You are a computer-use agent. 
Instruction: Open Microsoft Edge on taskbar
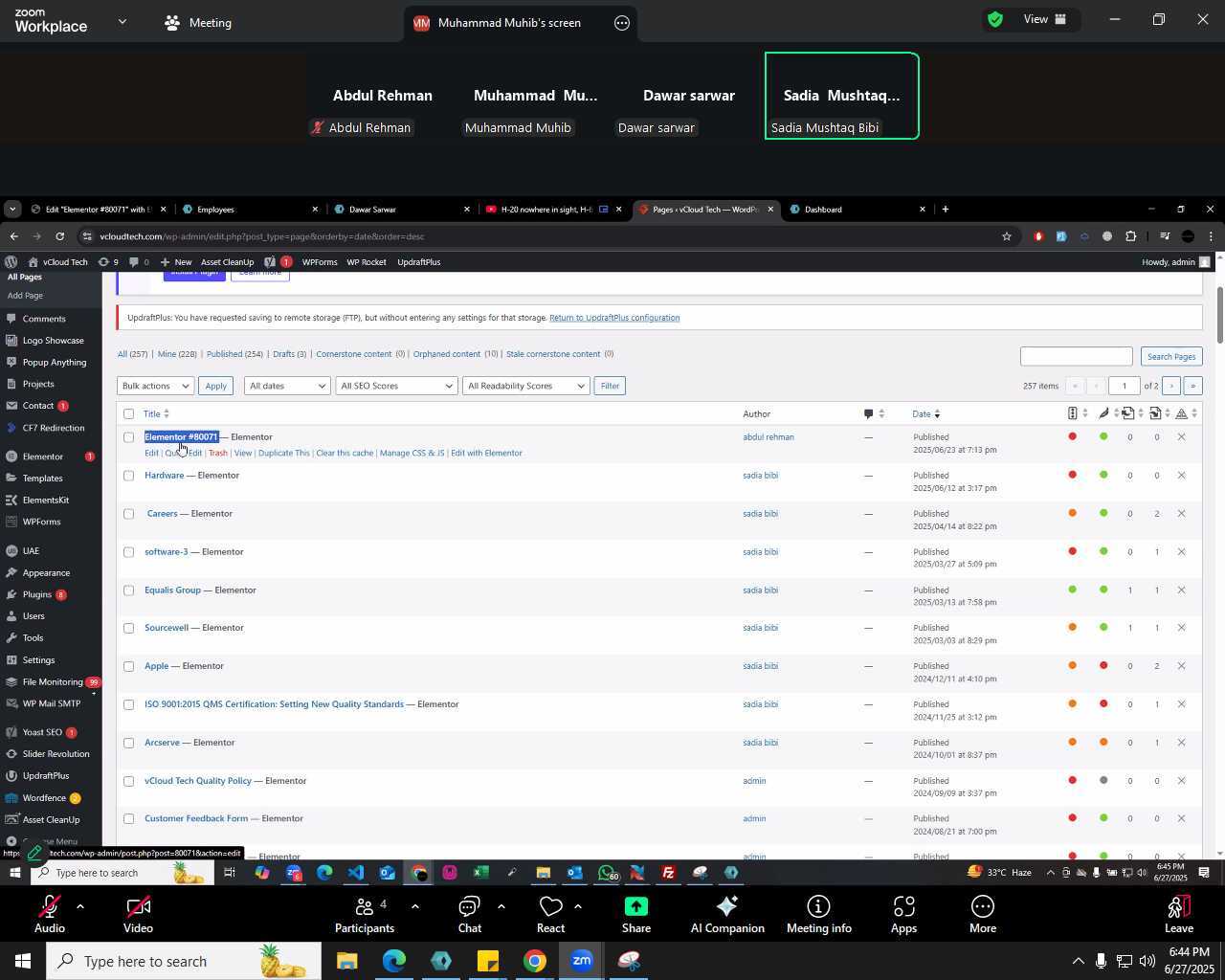pos(394,961)
